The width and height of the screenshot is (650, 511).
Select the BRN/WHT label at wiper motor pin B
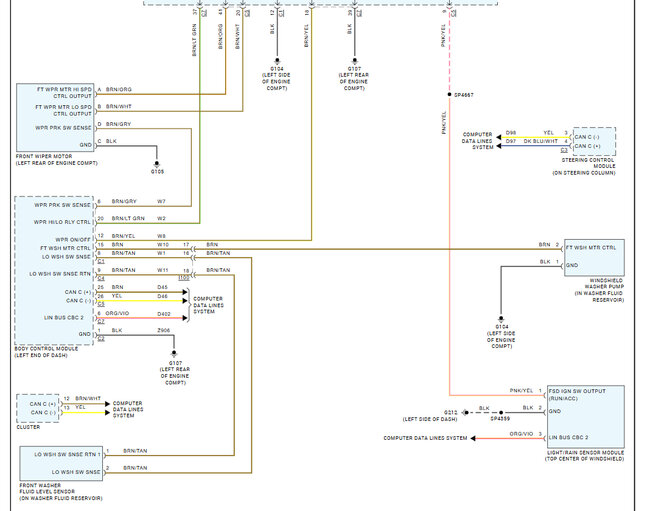click(x=119, y=107)
